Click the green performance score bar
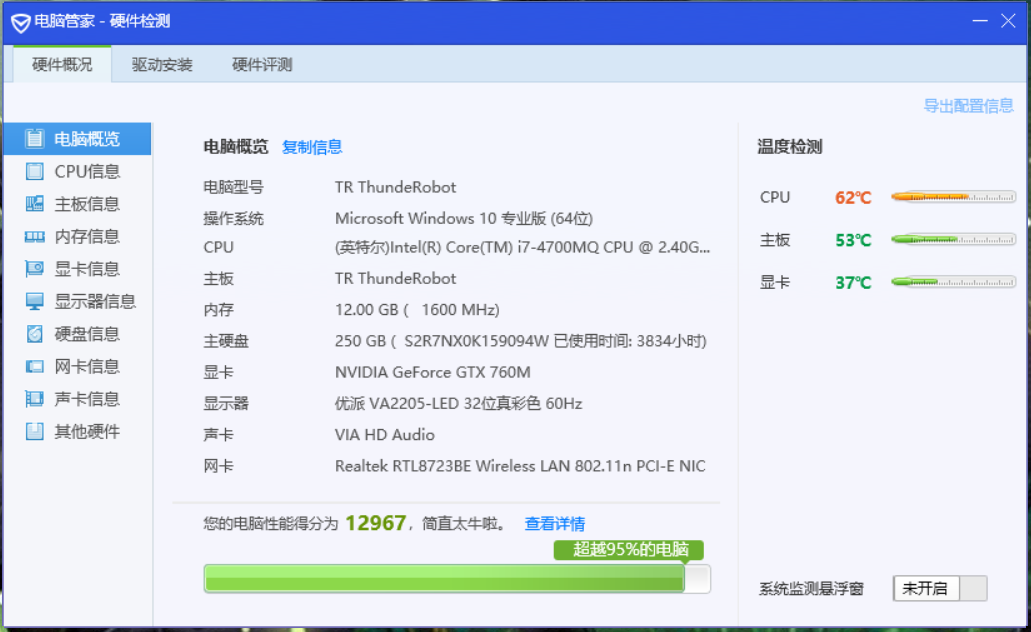This screenshot has width=1031, height=632. (456, 578)
